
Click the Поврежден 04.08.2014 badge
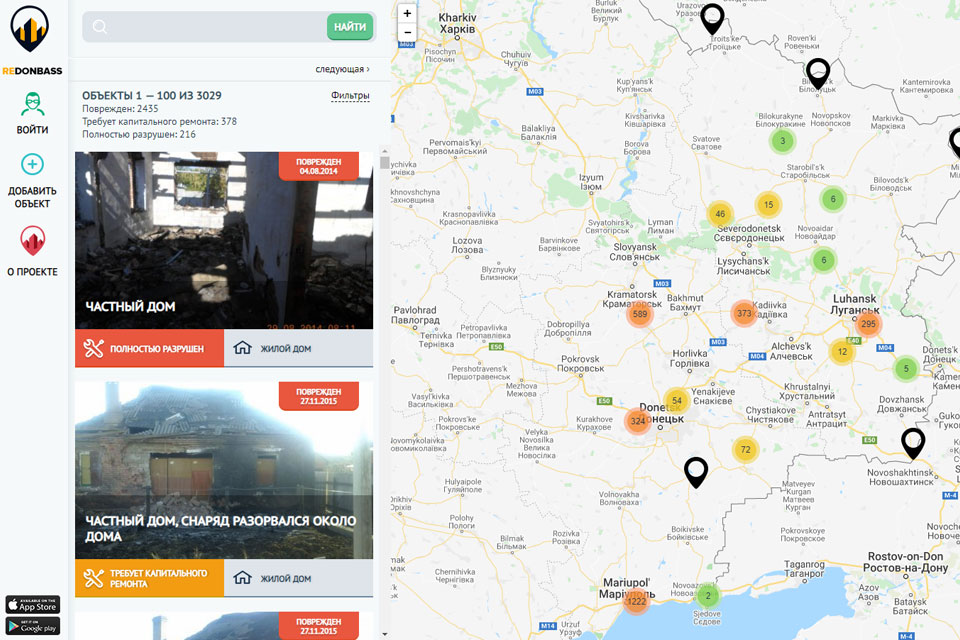click(x=318, y=166)
